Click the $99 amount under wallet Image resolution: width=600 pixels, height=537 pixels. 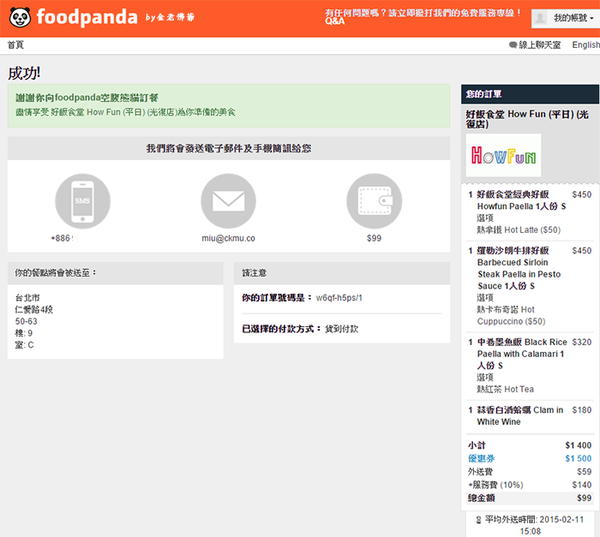374,238
